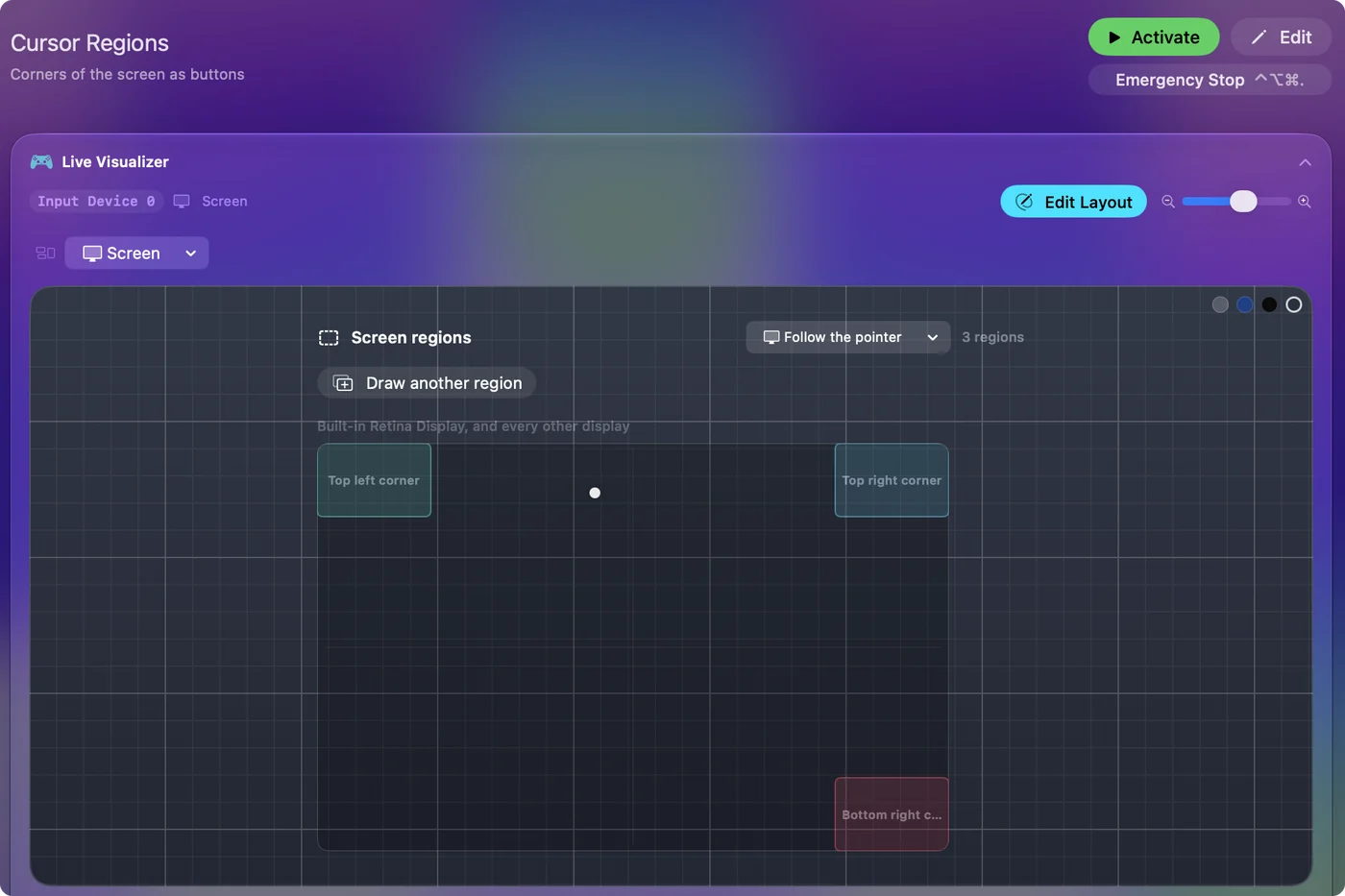
Task: Click the Corners of the screen subtitle
Action: pos(128,74)
